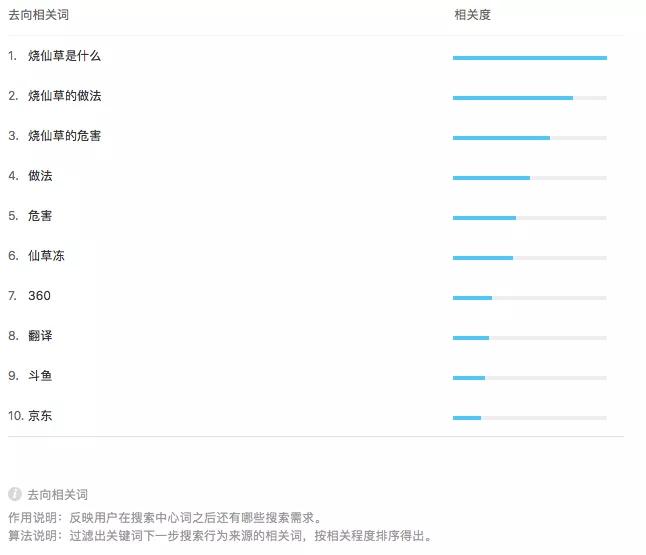646x555 pixels.
Task: Click the info icon beside 去向相关词
Action: coord(15,494)
